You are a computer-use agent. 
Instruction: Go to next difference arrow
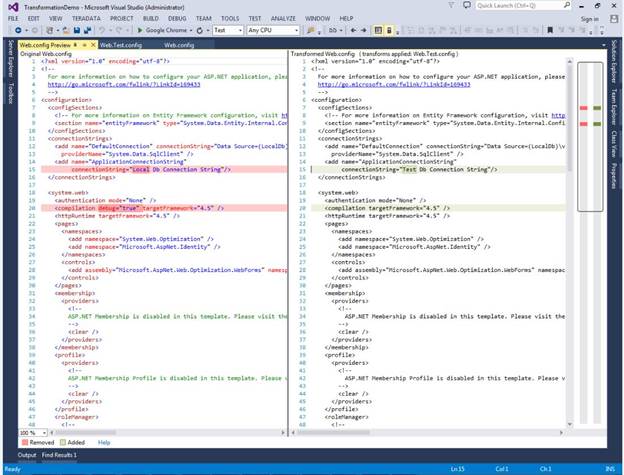click(363, 30)
